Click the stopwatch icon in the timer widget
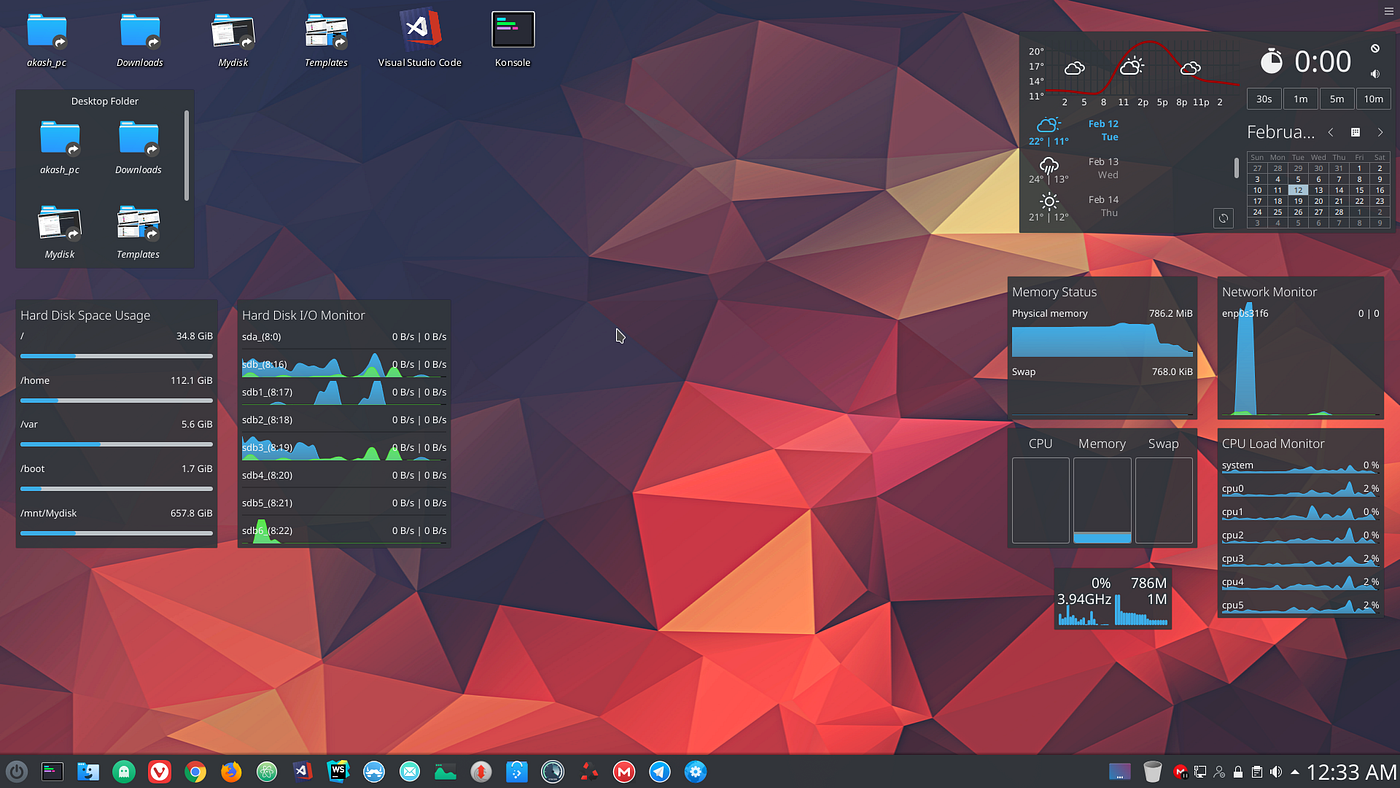Image resolution: width=1400 pixels, height=788 pixels. pos(1270,61)
